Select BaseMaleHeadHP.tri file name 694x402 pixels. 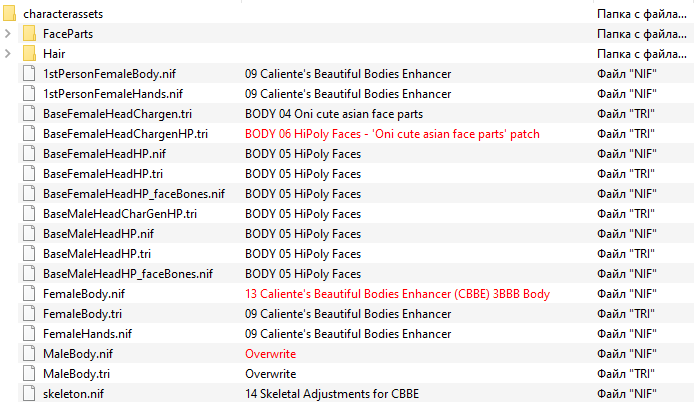coord(96,254)
